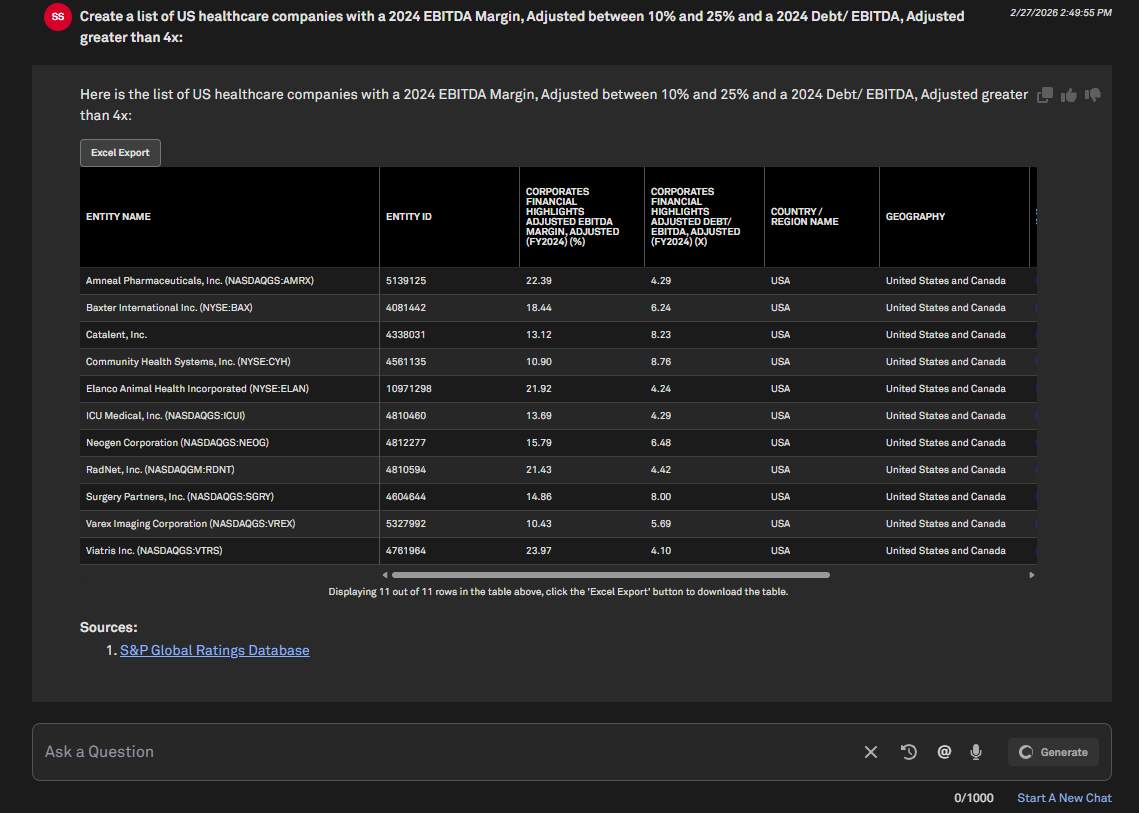Give the response a thumbs down
Image resolution: width=1139 pixels, height=813 pixels.
1093,95
